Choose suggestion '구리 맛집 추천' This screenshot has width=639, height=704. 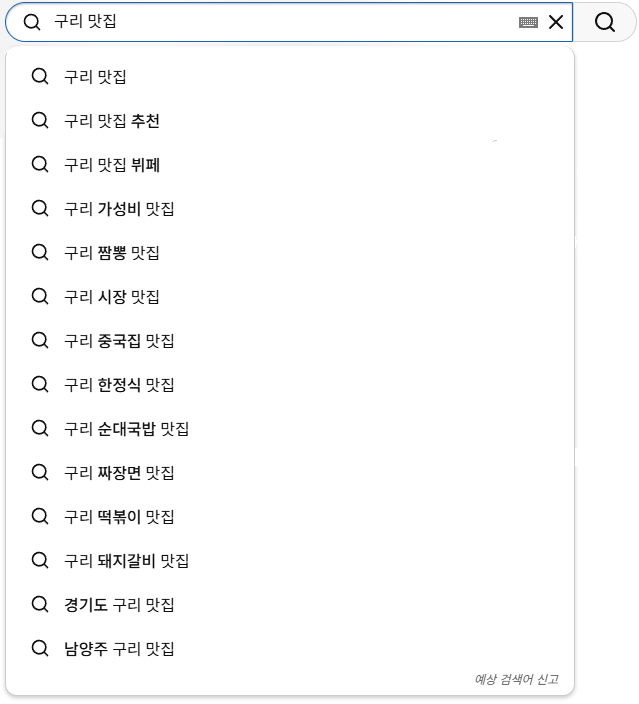coord(112,121)
